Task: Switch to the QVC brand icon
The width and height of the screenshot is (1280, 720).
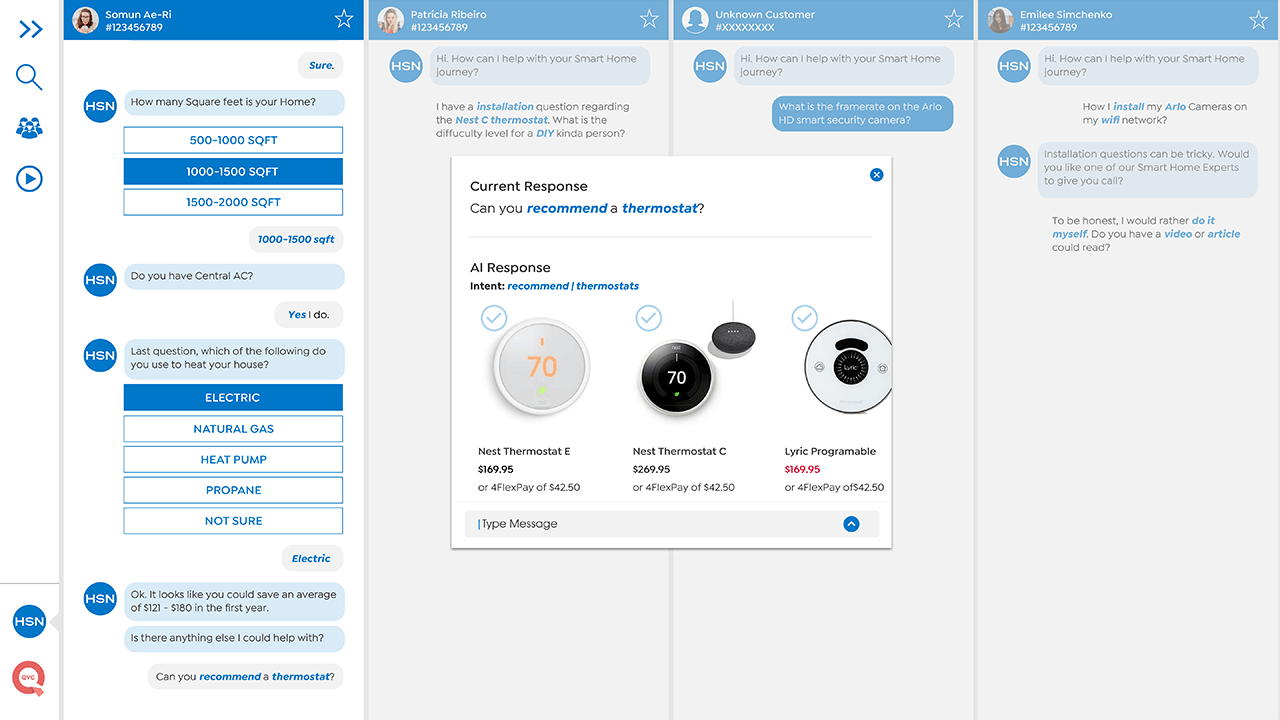Action: (x=28, y=678)
